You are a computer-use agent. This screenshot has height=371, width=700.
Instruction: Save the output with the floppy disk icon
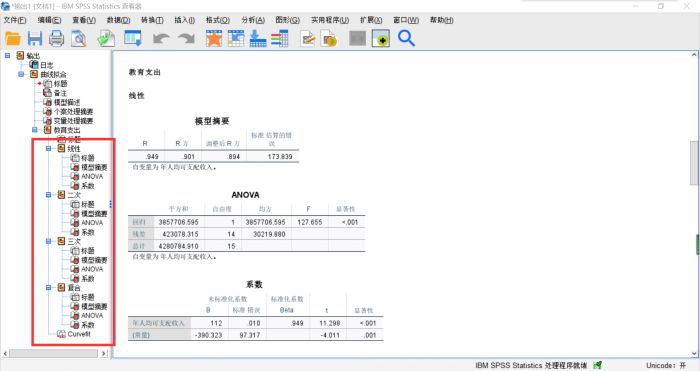[34, 39]
